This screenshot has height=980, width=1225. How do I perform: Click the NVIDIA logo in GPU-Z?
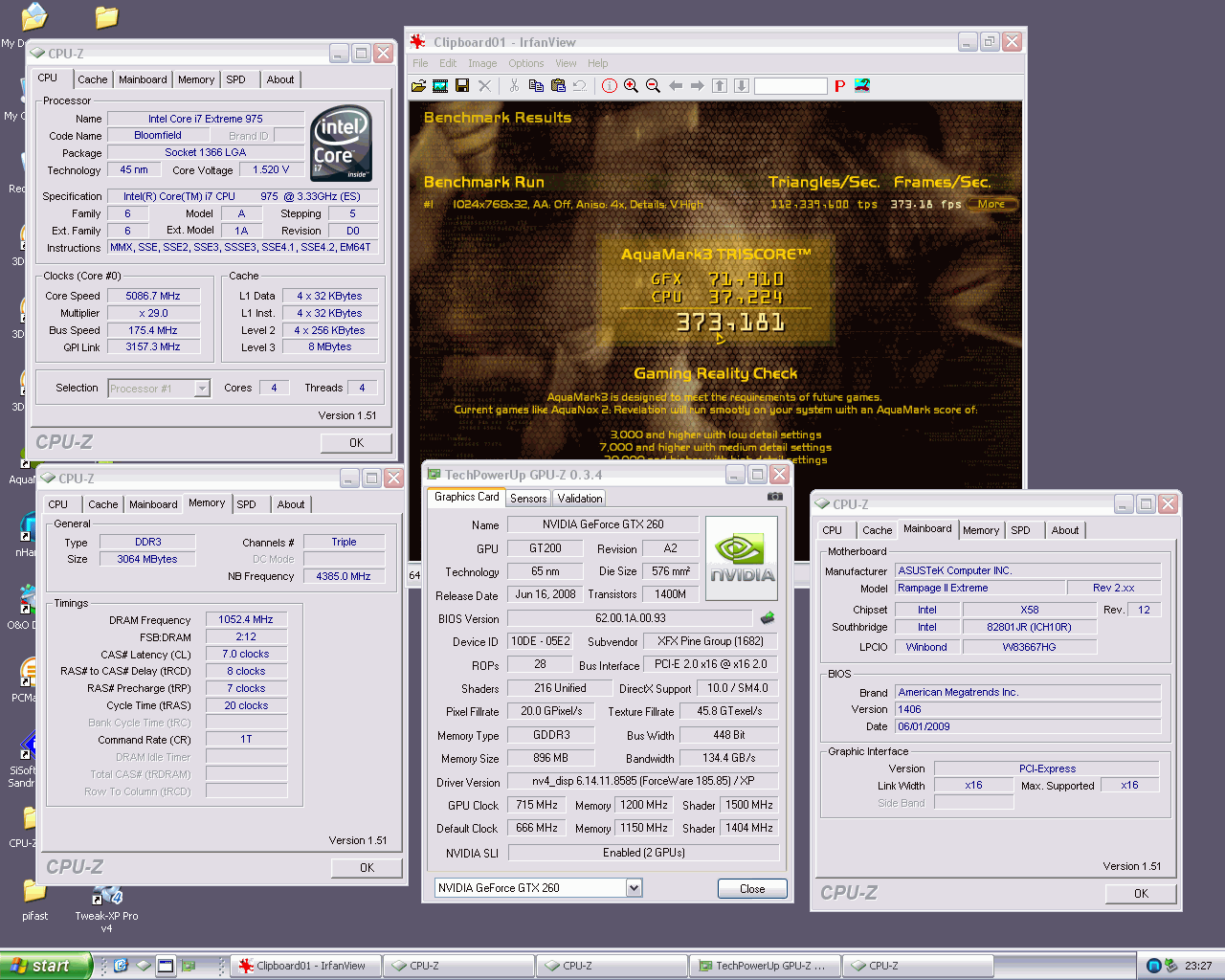tap(742, 559)
